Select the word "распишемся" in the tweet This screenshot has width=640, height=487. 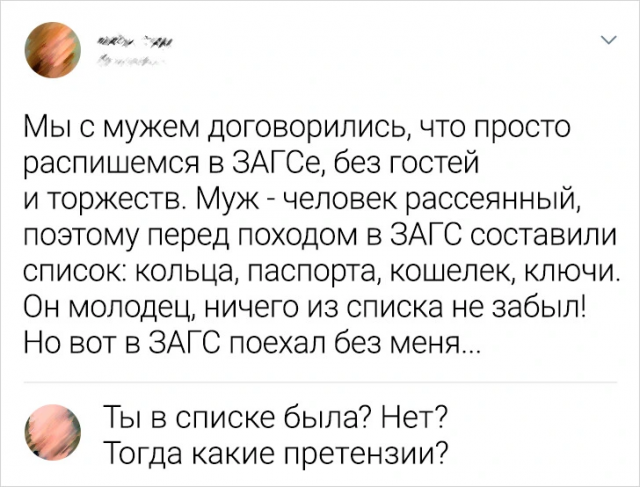[126, 165]
